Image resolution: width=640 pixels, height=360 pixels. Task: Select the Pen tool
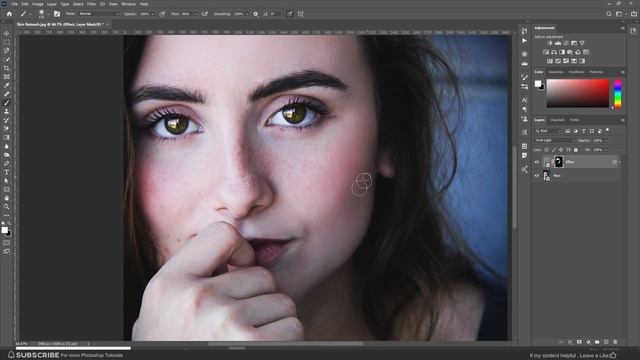pos(7,163)
